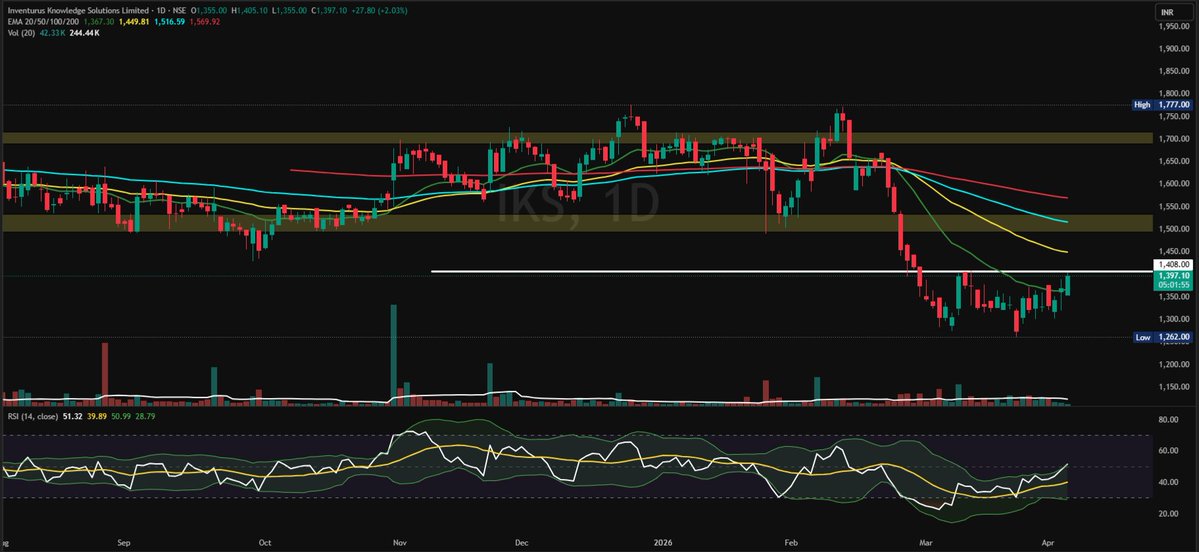Click the 1,600.00 price scale label
Image resolution: width=1199 pixels, height=552 pixels.
point(1175,183)
